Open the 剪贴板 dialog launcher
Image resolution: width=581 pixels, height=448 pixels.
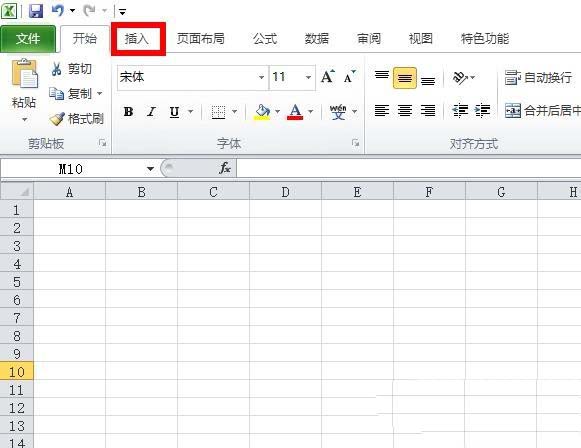point(102,143)
